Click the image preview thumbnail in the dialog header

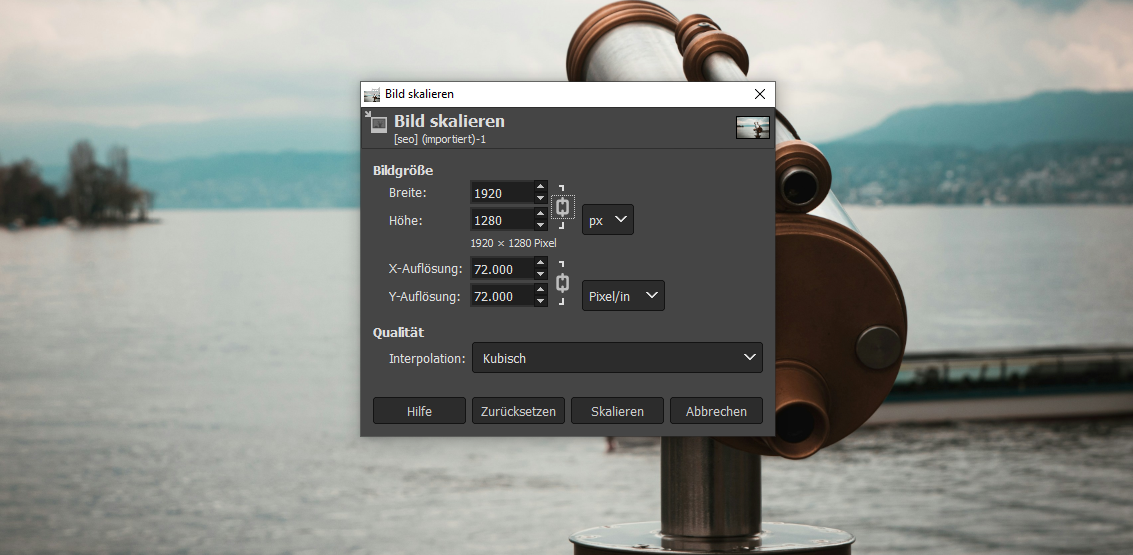point(753,127)
